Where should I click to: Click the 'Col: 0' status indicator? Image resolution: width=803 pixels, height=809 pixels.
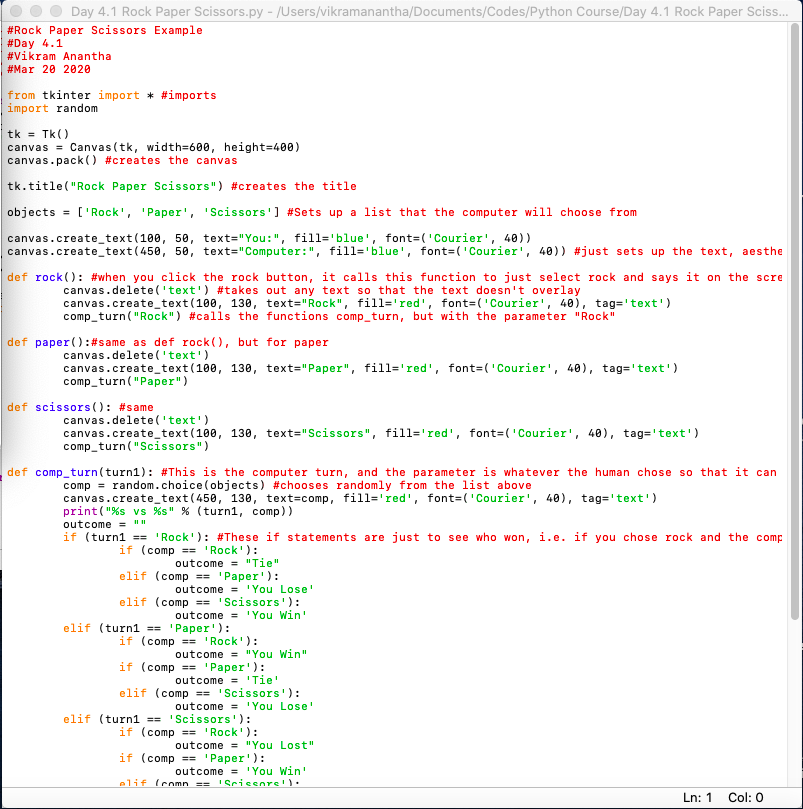(x=746, y=798)
